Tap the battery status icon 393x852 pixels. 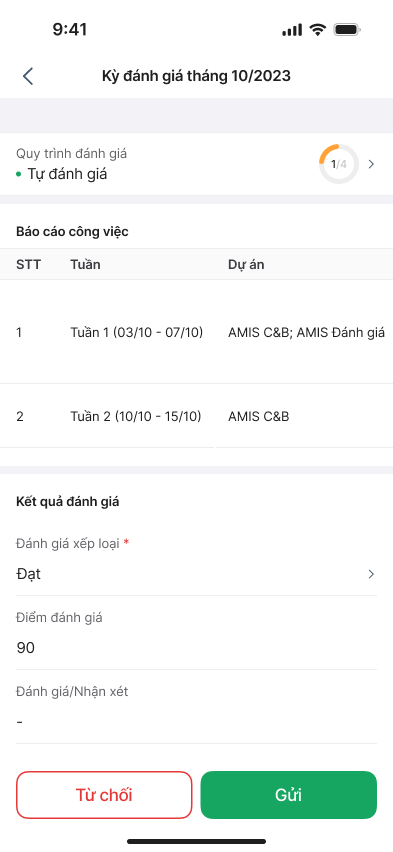348,29
